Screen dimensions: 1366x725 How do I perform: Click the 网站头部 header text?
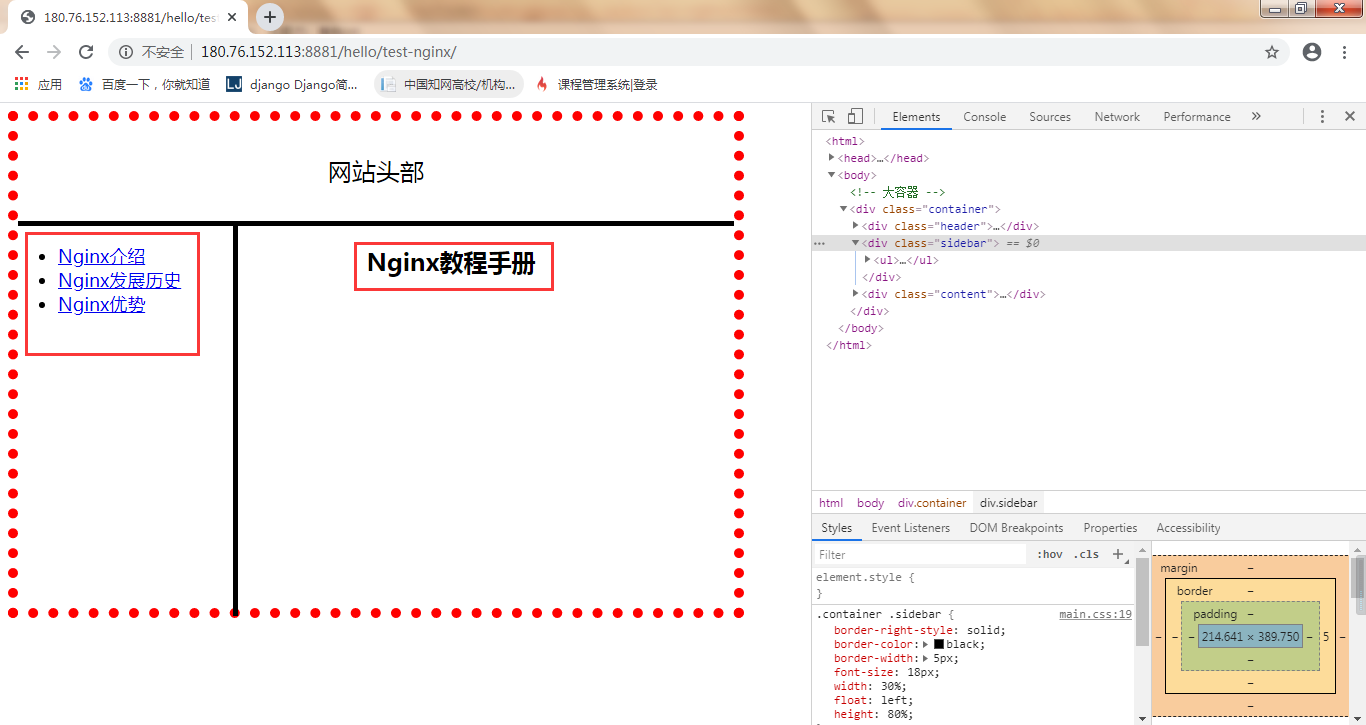point(376,173)
